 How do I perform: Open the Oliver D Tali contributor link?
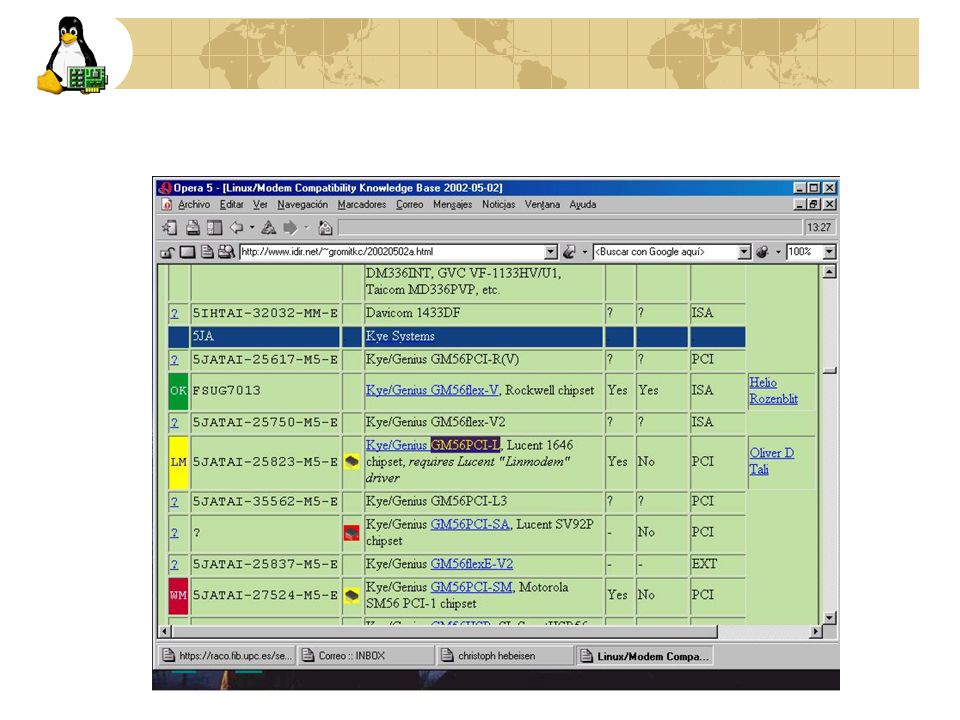[x=771, y=461]
